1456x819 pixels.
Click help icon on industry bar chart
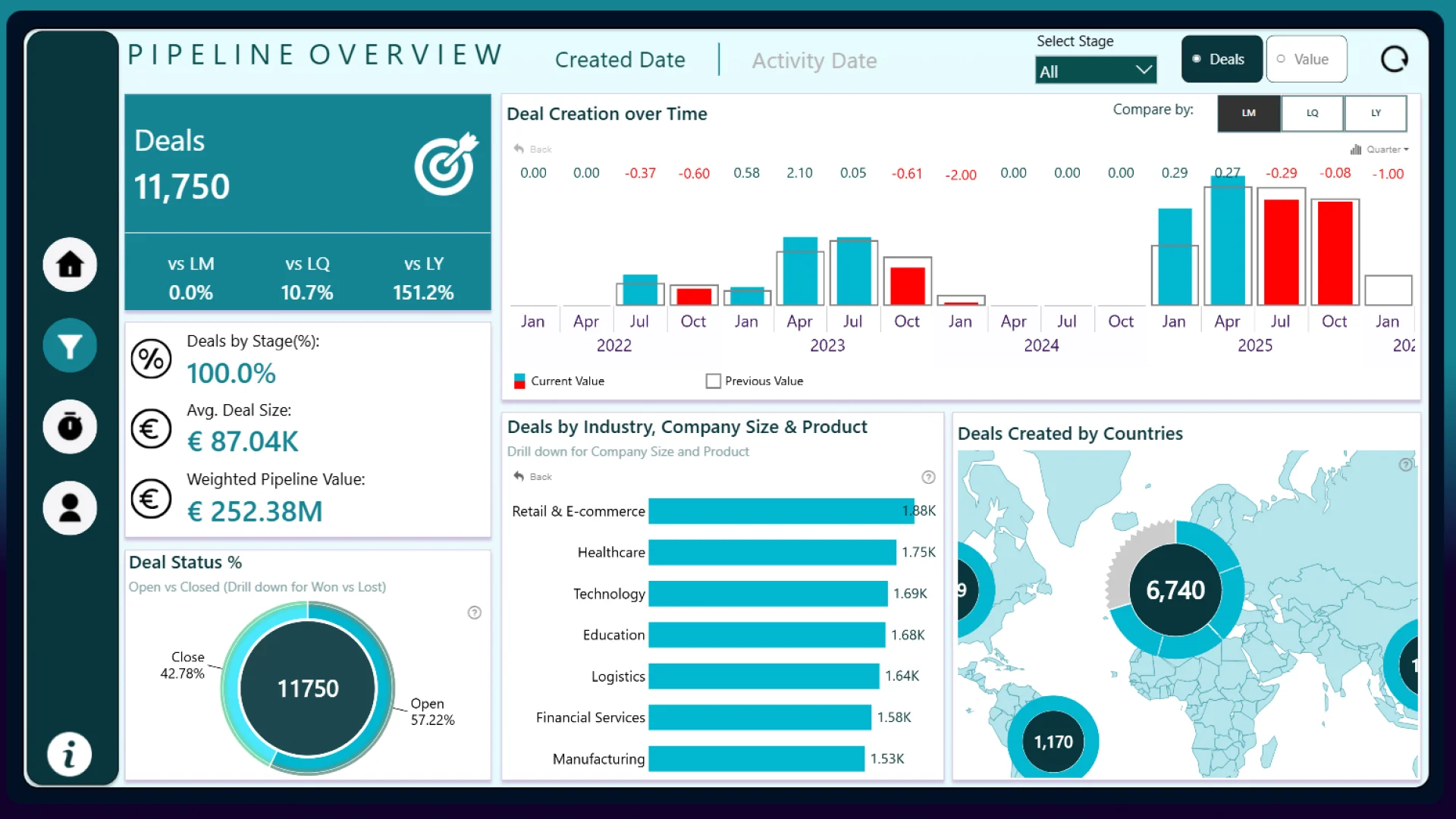(x=928, y=477)
